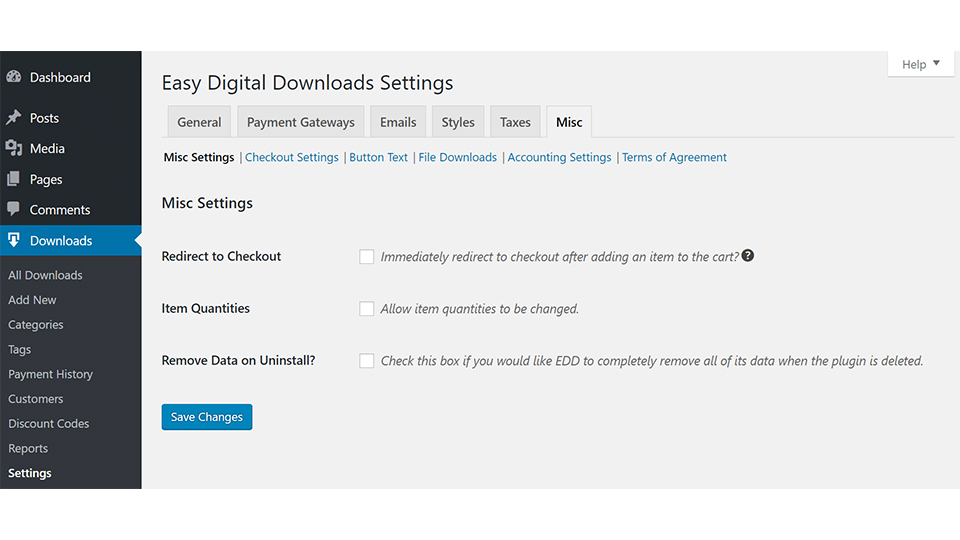Open the Payment Gateways tab
This screenshot has height=540, width=960.
pos(301,122)
